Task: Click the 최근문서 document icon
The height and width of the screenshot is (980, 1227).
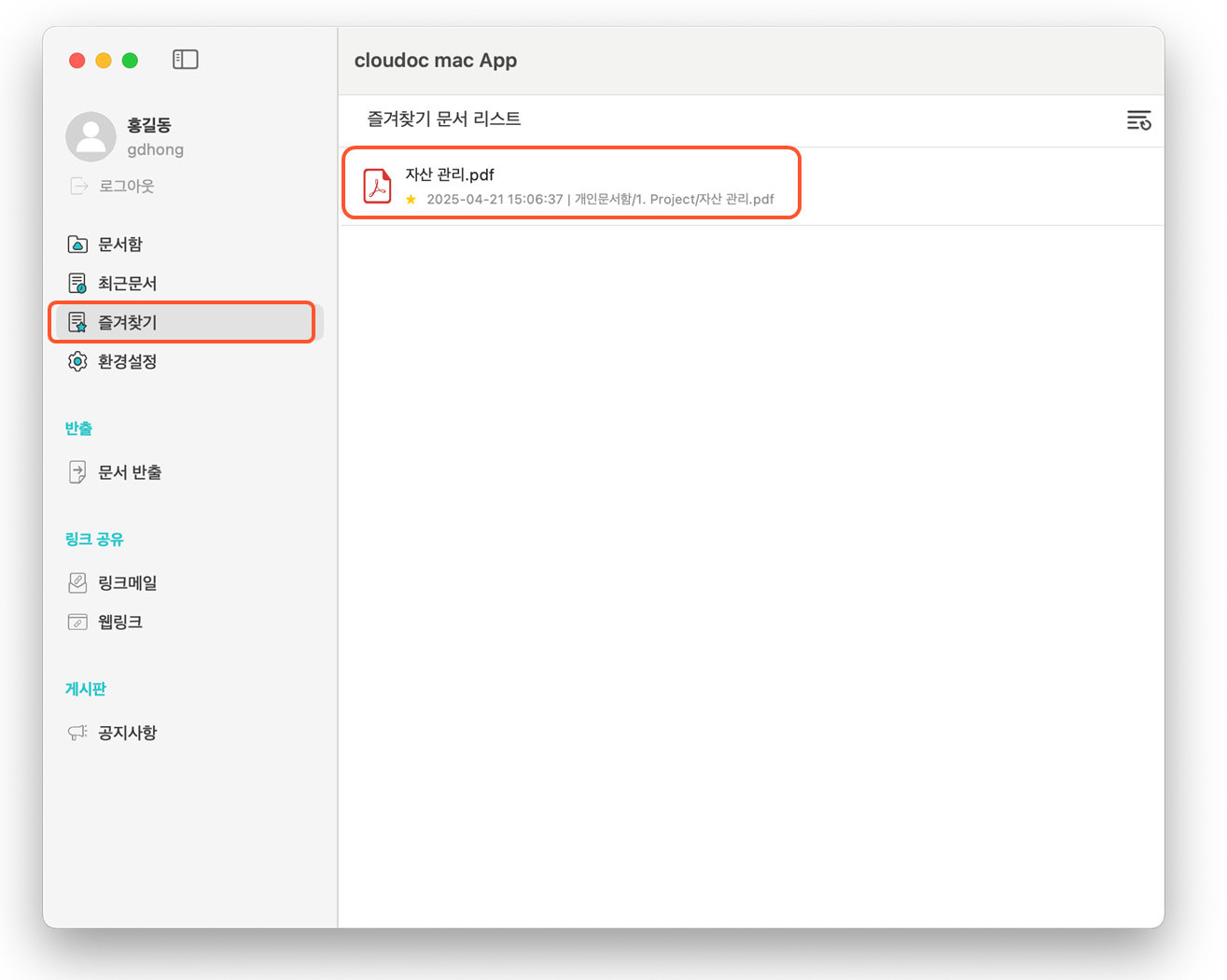Action: click(78, 284)
